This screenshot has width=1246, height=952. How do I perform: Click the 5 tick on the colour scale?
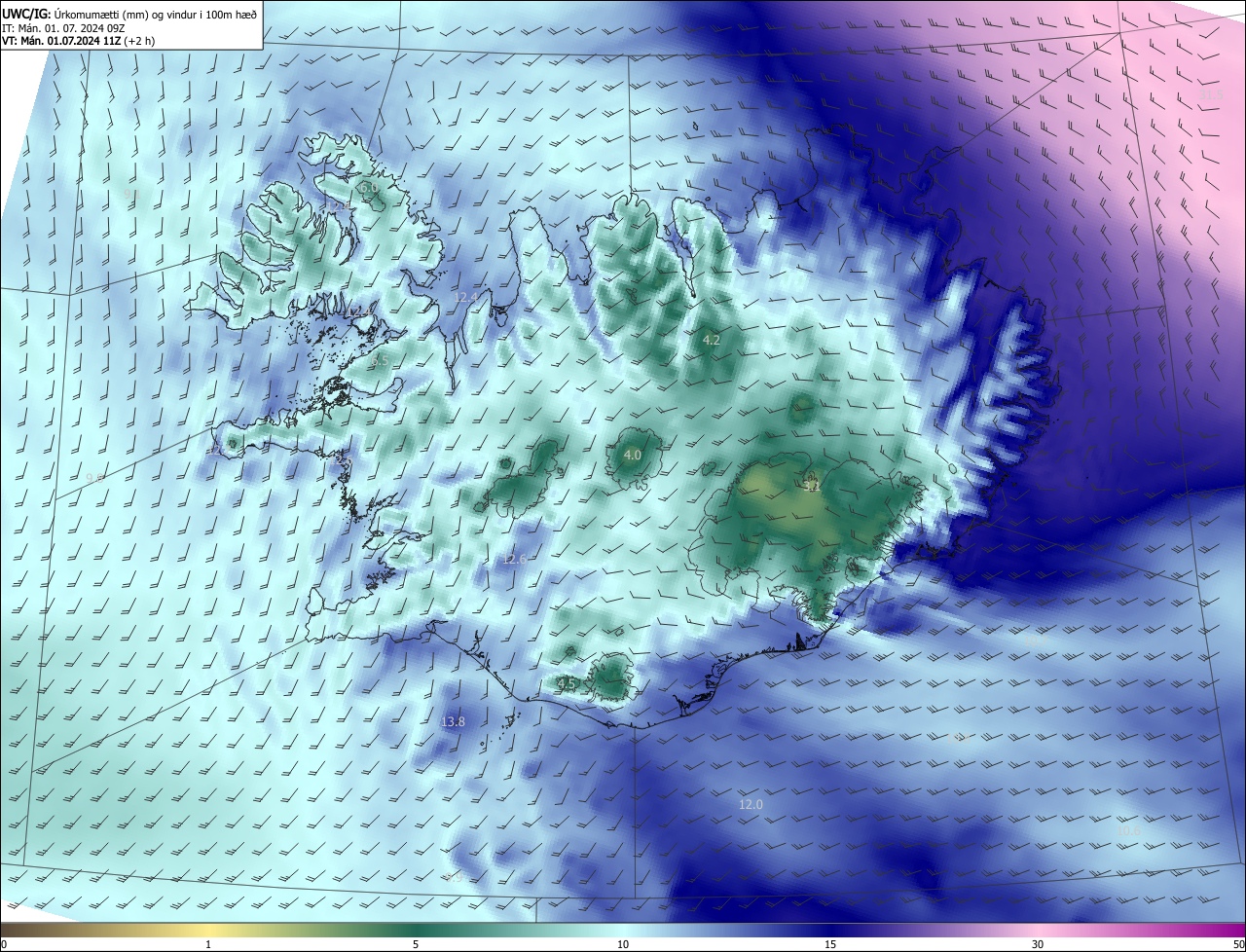point(416,944)
